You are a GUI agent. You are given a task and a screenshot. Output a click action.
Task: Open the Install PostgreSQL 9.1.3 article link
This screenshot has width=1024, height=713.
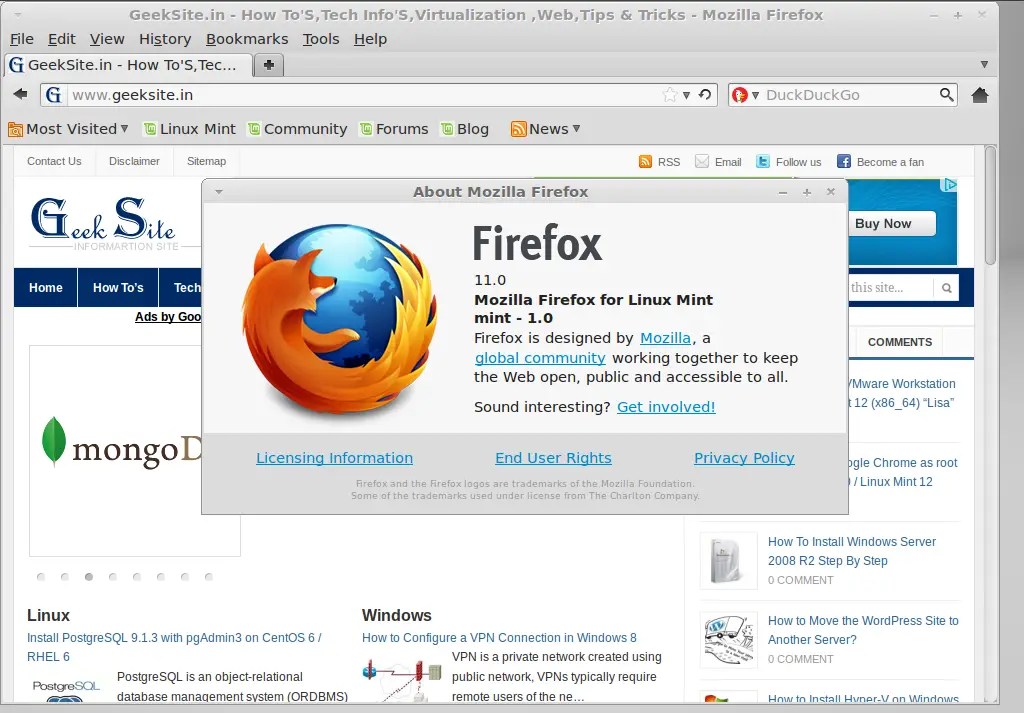point(174,647)
